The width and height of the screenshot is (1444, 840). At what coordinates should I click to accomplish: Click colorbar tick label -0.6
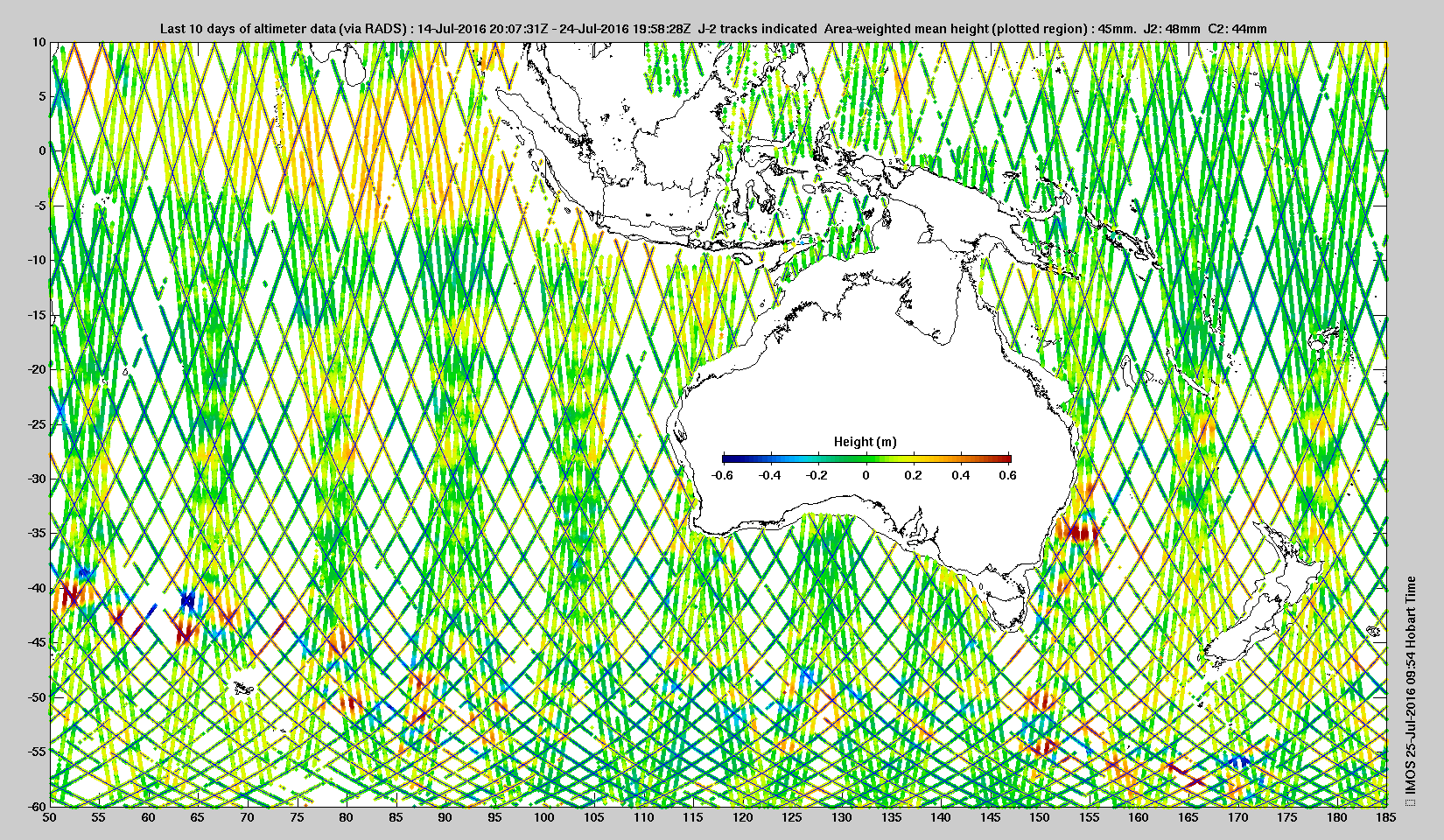[722, 475]
